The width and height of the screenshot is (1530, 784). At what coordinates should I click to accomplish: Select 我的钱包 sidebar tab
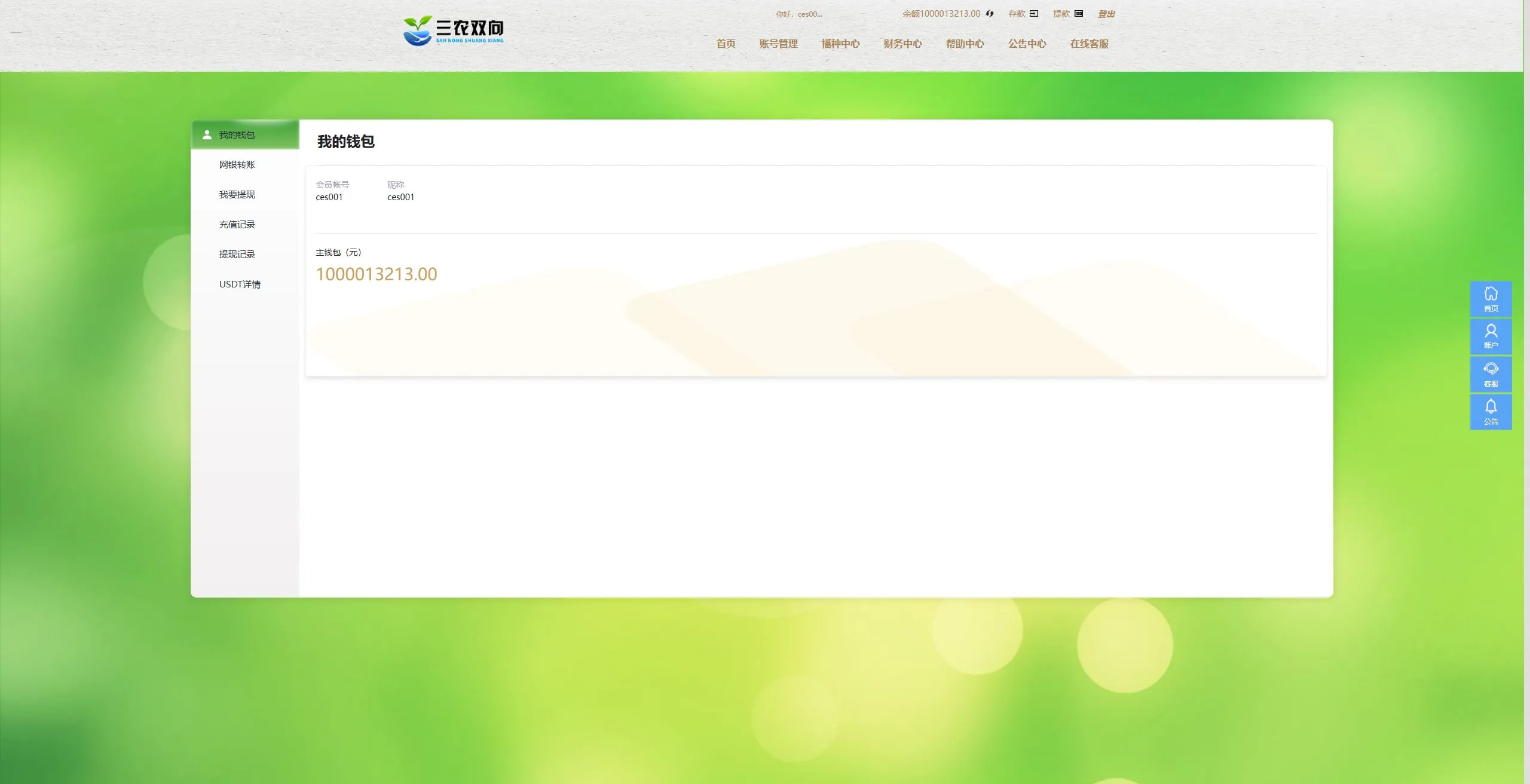[x=245, y=134]
